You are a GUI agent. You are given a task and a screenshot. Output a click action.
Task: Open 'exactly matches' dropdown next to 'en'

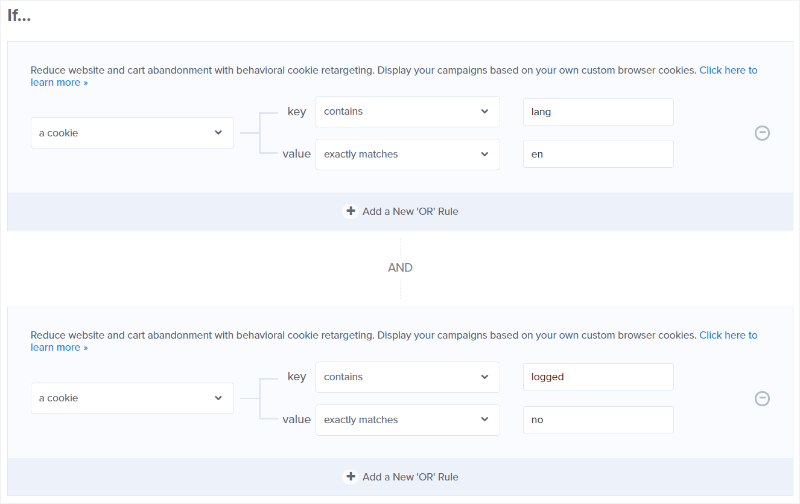(x=407, y=154)
